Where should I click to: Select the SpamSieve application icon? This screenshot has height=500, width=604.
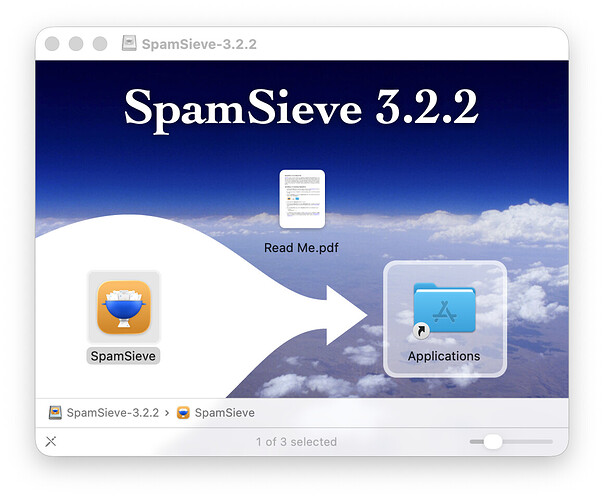pos(124,307)
